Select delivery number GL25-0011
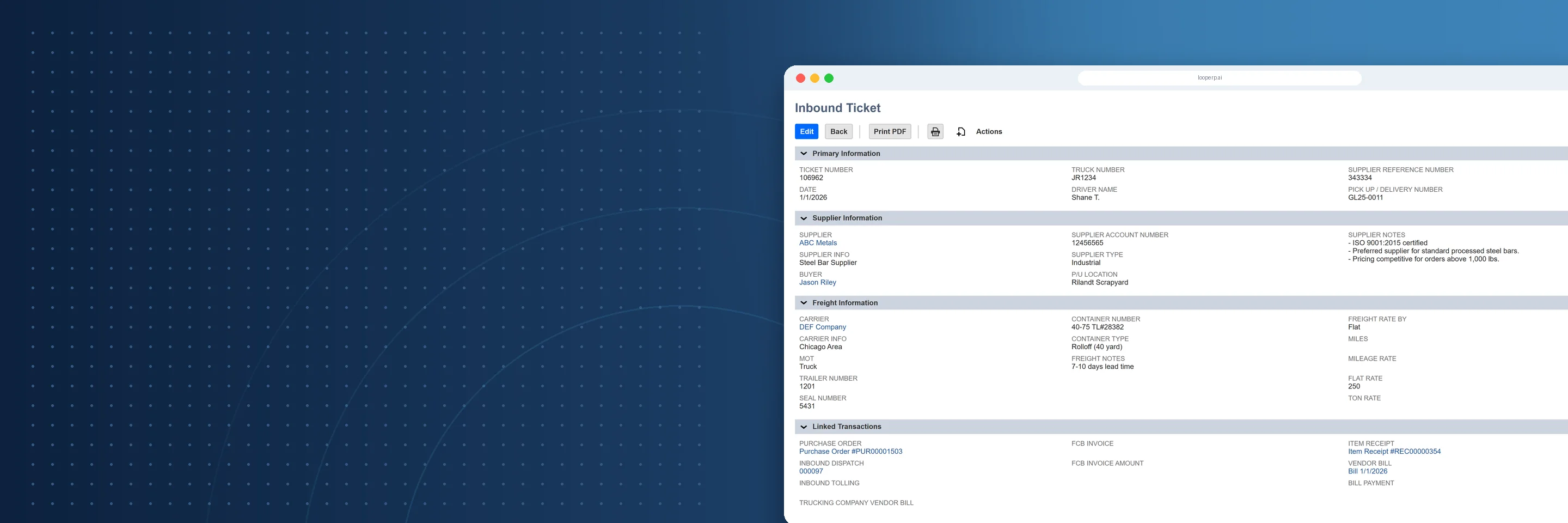The width and height of the screenshot is (1568, 523). pos(1365,197)
